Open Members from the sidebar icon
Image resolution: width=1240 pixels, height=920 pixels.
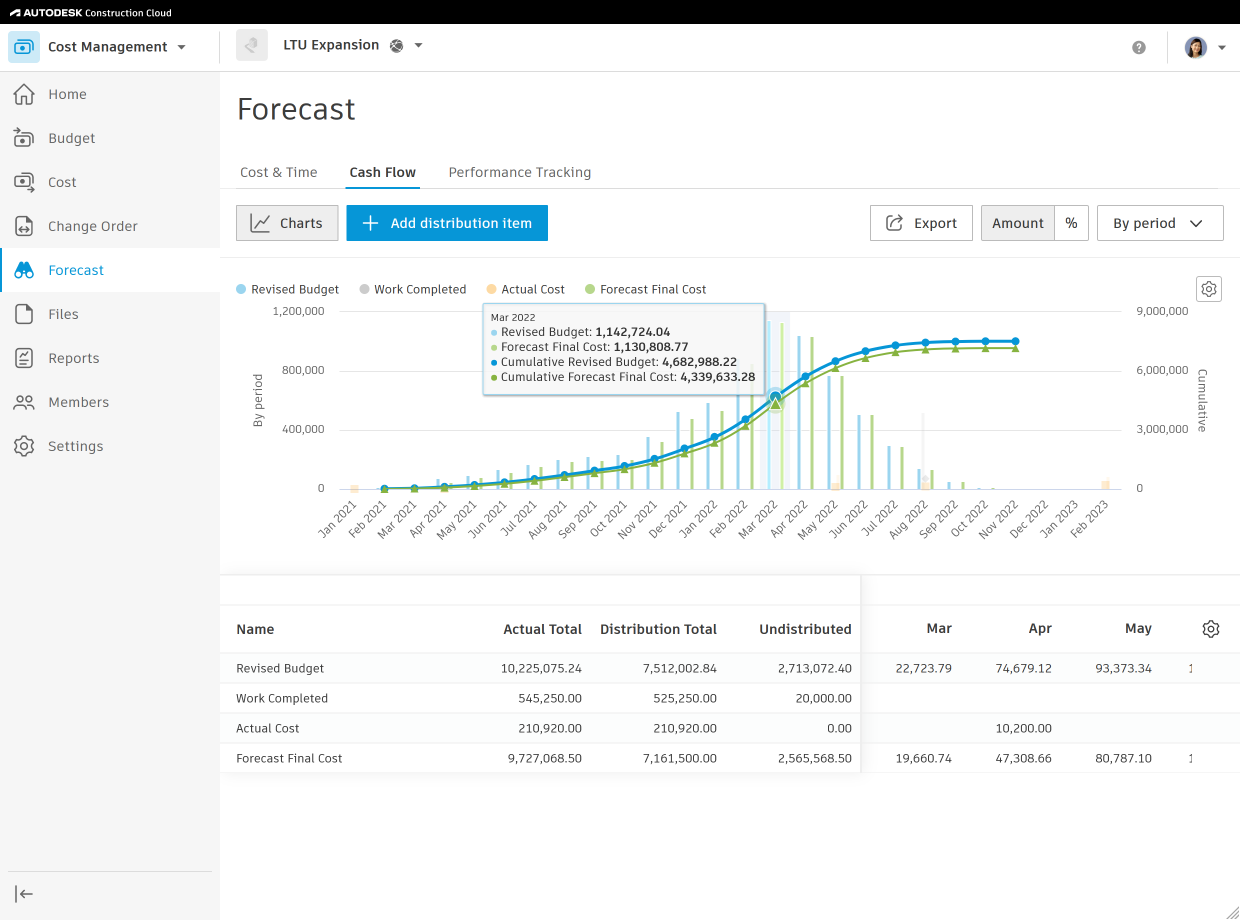click(x=24, y=402)
